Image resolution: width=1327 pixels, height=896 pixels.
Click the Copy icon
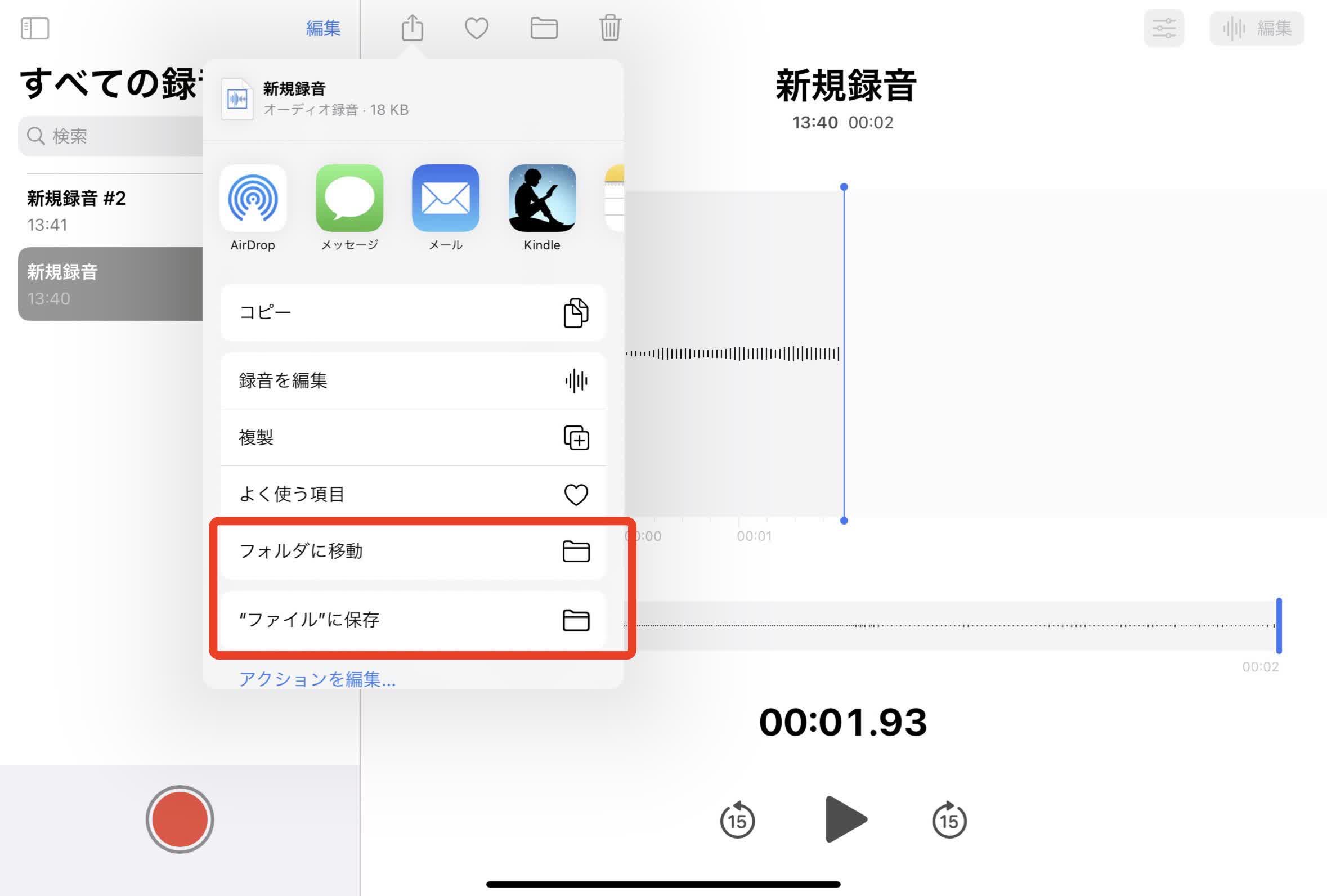575,312
